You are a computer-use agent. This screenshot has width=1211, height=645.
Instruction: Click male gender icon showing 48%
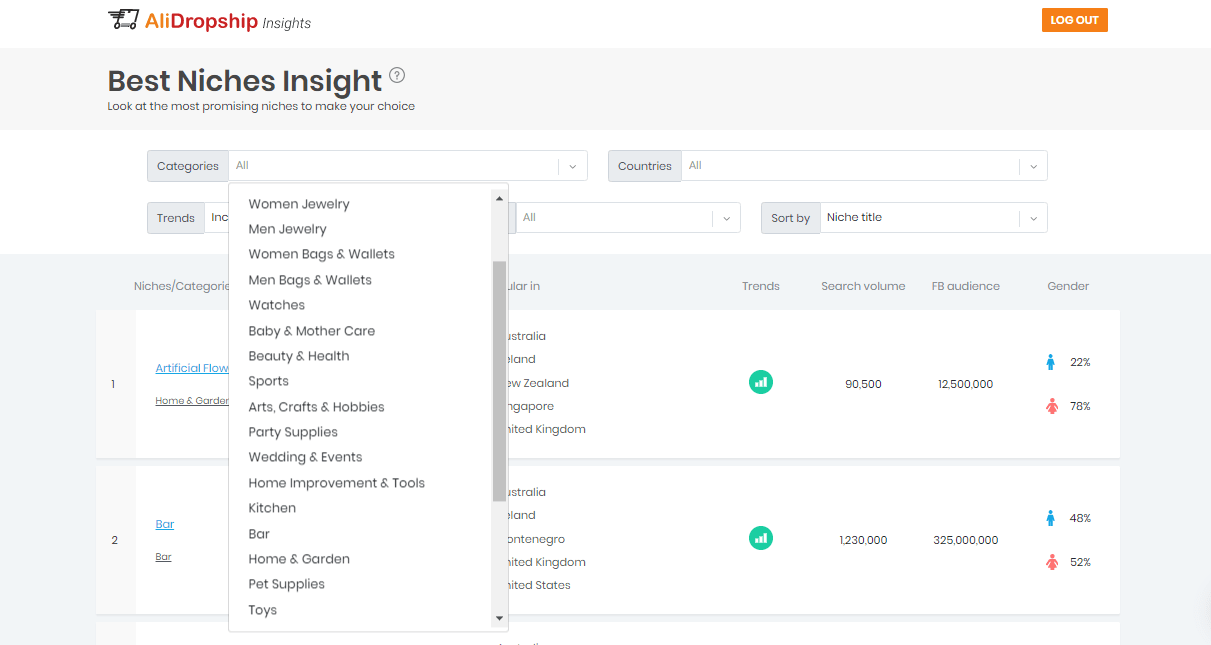(x=1051, y=518)
